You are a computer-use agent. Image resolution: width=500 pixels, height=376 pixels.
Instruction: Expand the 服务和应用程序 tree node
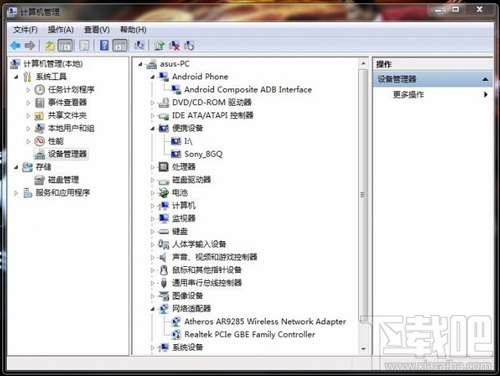tap(16, 193)
